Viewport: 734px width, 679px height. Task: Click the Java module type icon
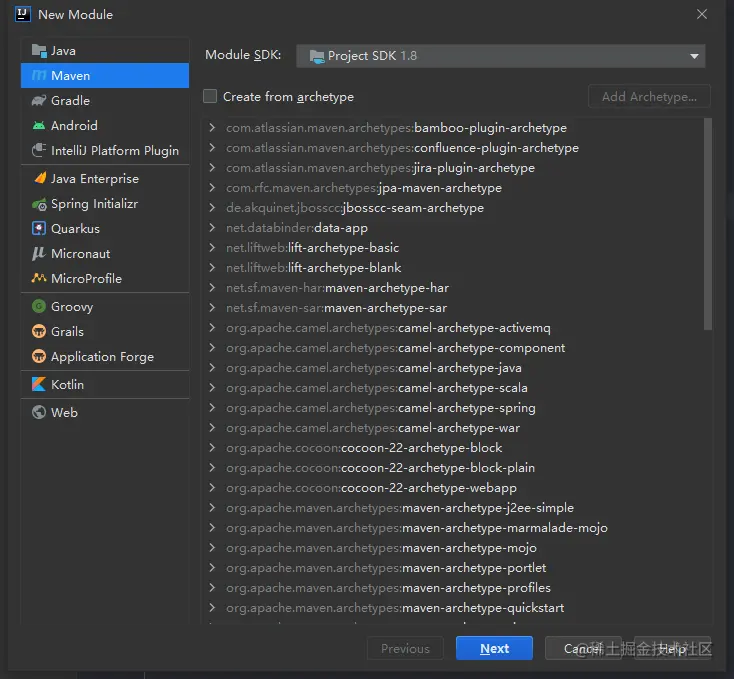39,51
